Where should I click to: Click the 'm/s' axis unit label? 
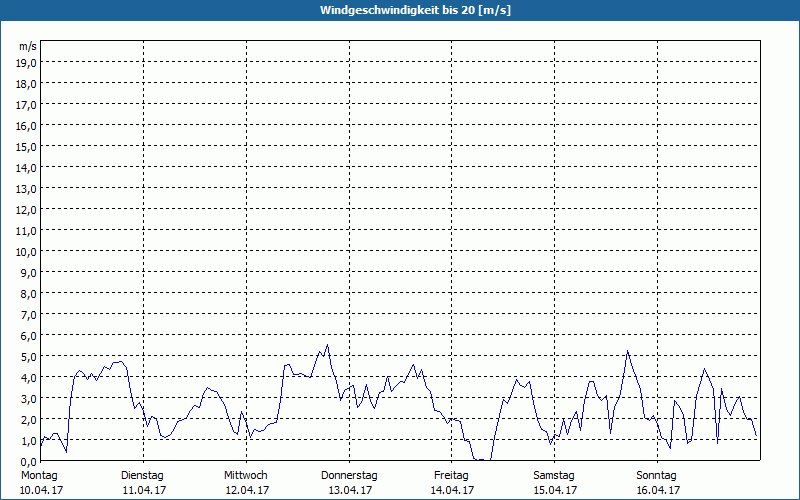click(x=28, y=46)
